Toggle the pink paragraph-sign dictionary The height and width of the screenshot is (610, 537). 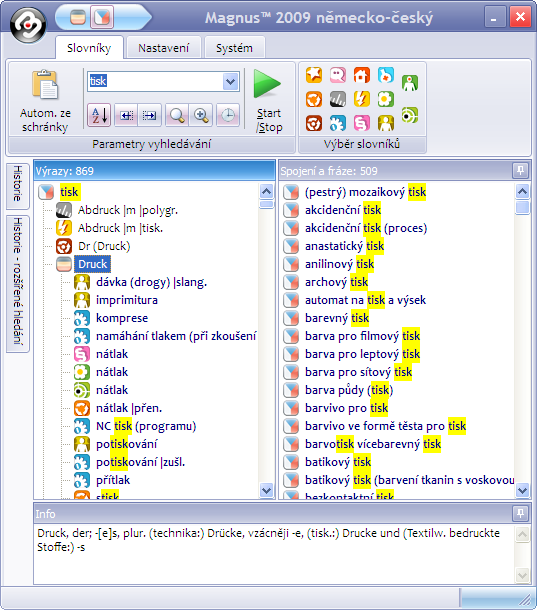coord(362,123)
